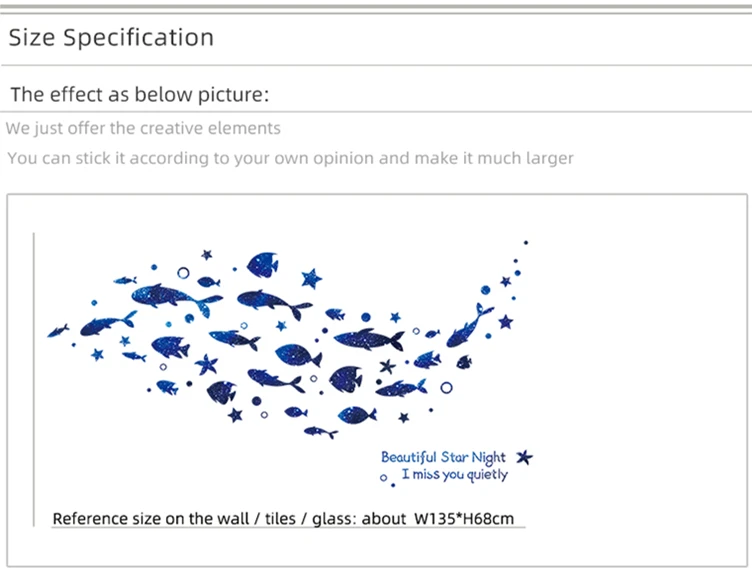Click the round angelfish at top of school
This screenshot has height=572, width=752.
(x=263, y=265)
